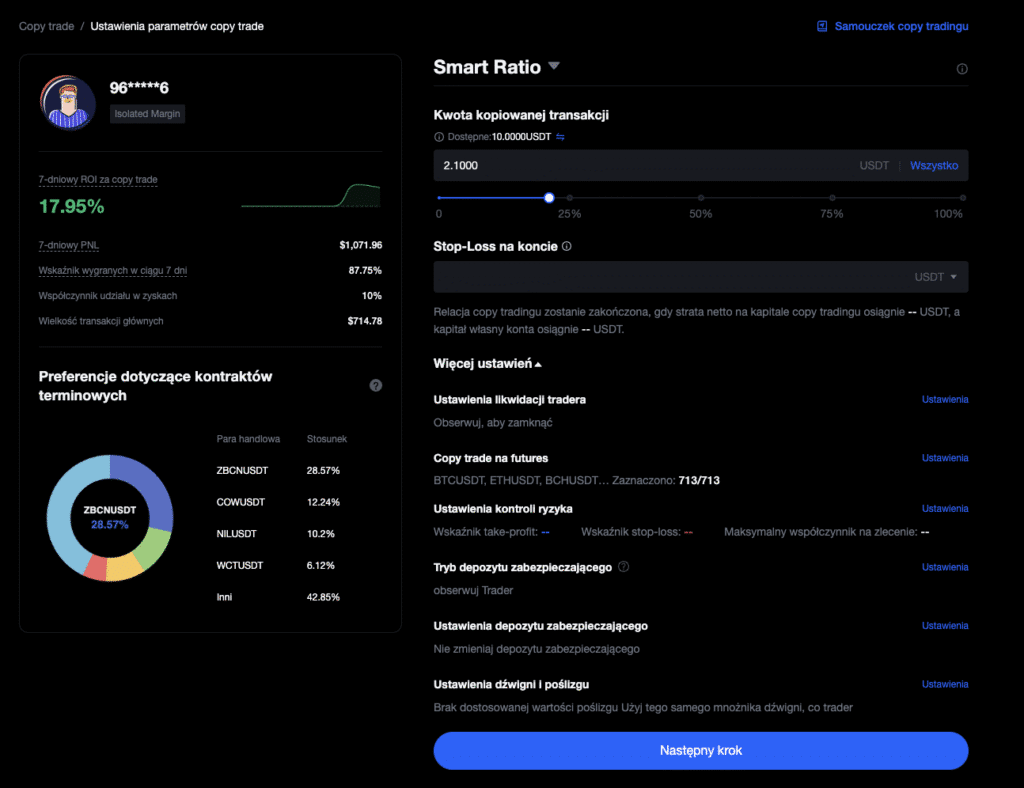Image resolution: width=1024 pixels, height=788 pixels.
Task: Open Ustawienia for Copy trade na futures
Action: (944, 458)
